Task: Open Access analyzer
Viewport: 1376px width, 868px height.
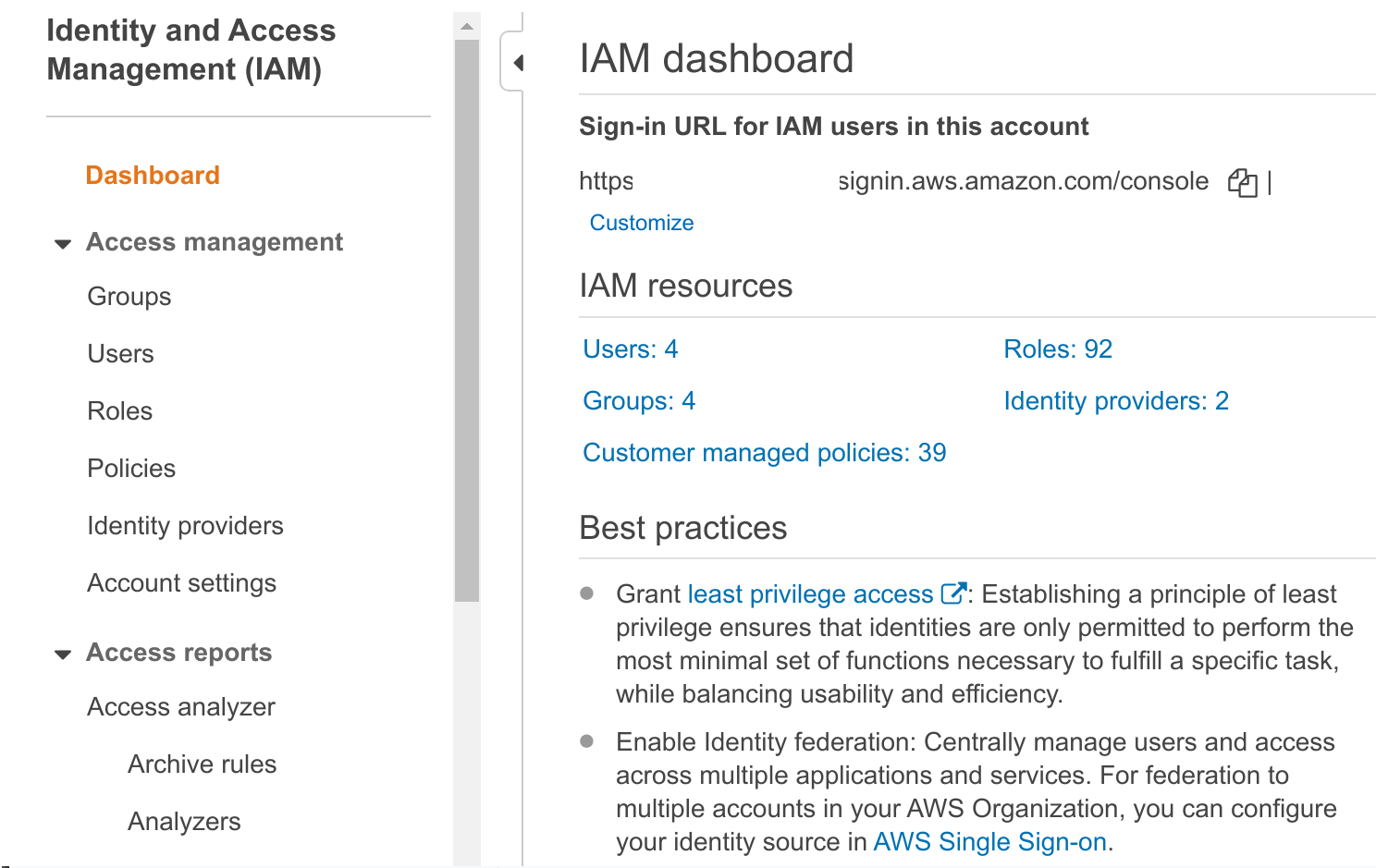Action: pyautogui.click(x=181, y=707)
